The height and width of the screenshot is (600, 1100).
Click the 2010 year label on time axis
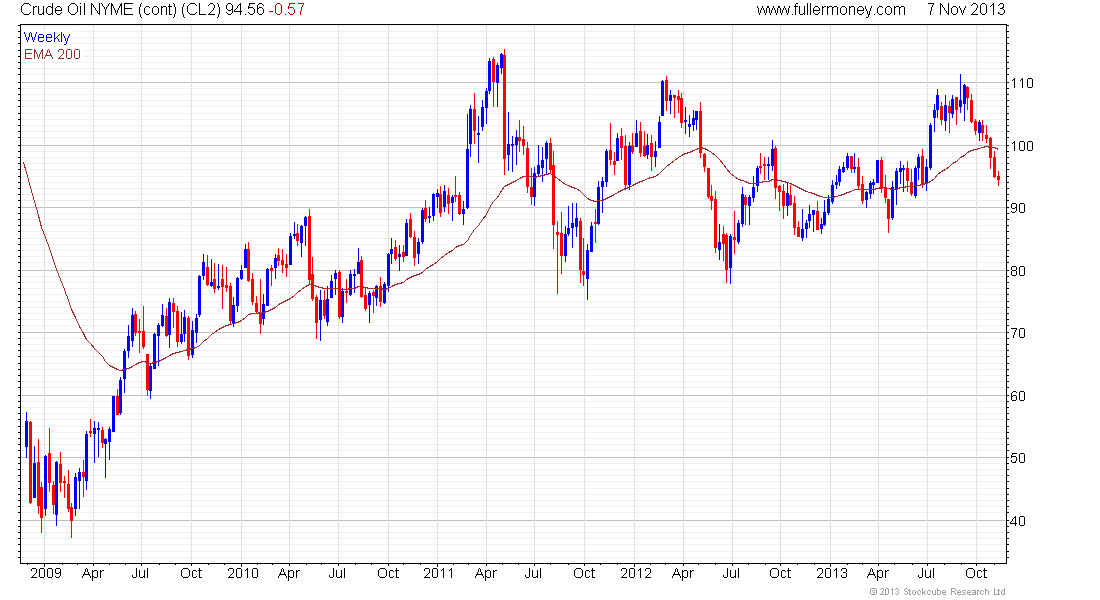click(x=243, y=573)
